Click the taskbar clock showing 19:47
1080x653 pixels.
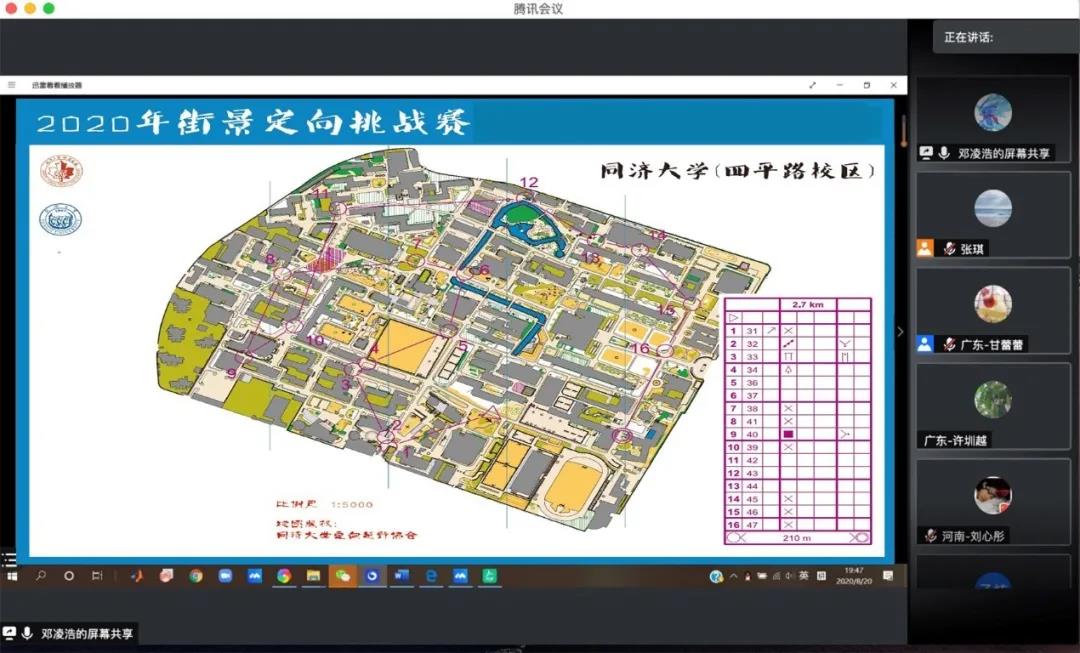click(x=852, y=576)
